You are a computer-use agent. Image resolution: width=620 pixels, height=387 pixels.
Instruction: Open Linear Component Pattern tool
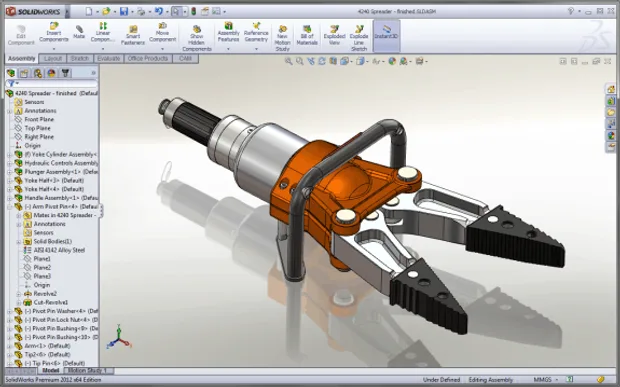[x=103, y=32]
